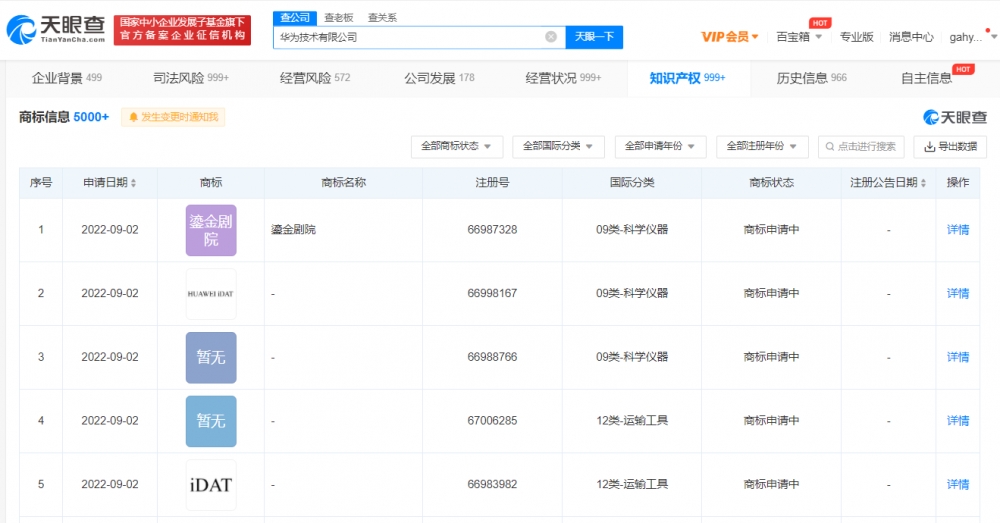Click the 商标信息 5000+ section heading
This screenshot has width=1000, height=523.
pos(64,117)
